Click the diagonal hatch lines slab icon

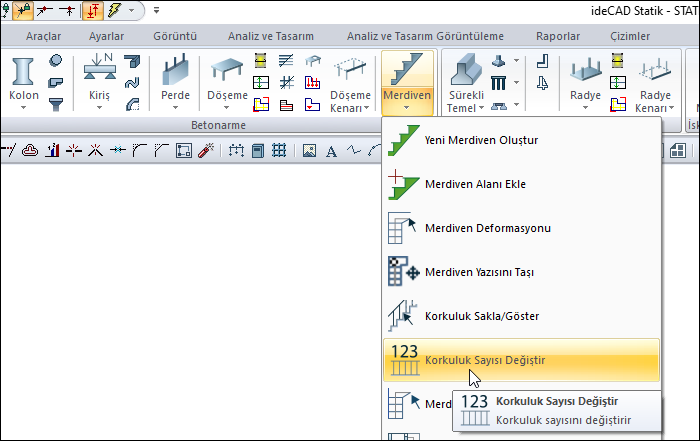point(286,60)
